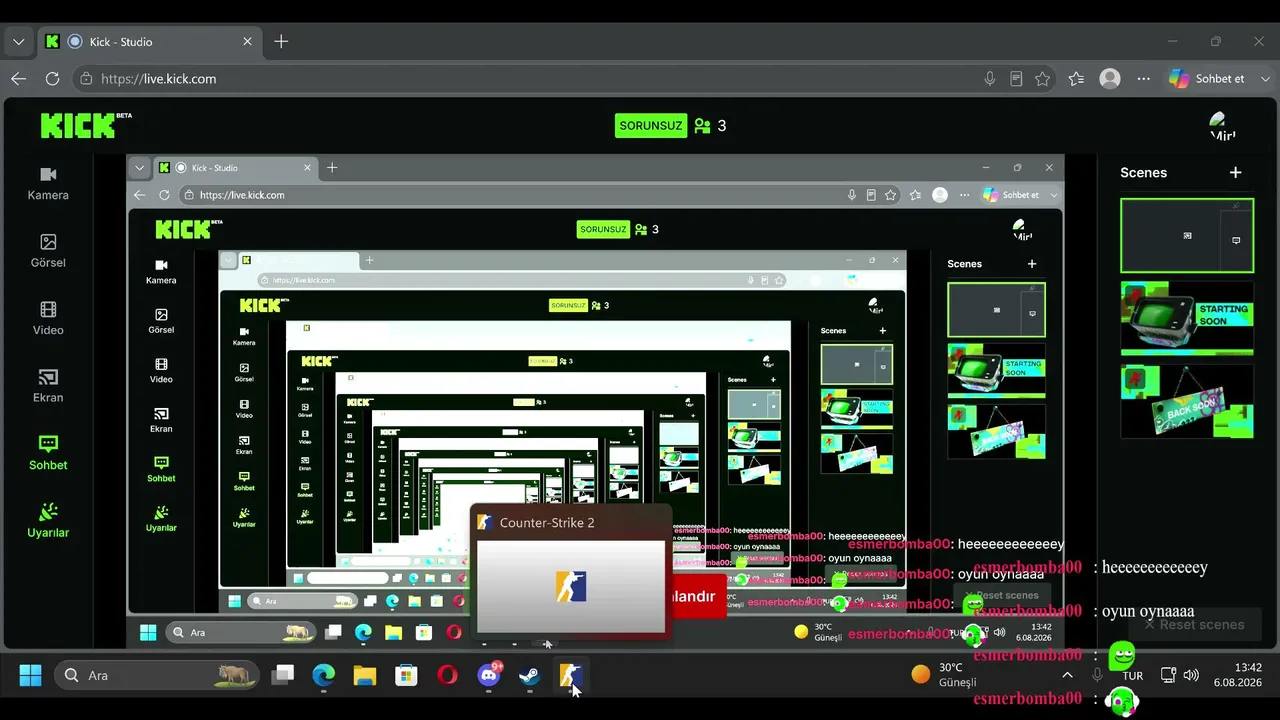
Task: Open the Kamera source in Kick sidebar
Action: pos(48,184)
